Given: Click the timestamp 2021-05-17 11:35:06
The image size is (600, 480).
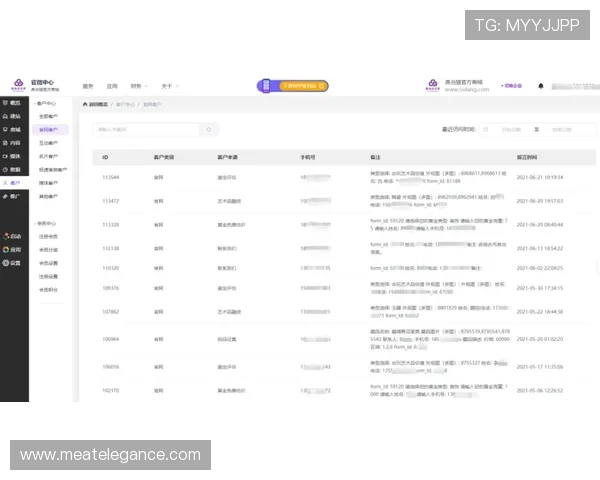Looking at the screenshot, I should 540,367.
